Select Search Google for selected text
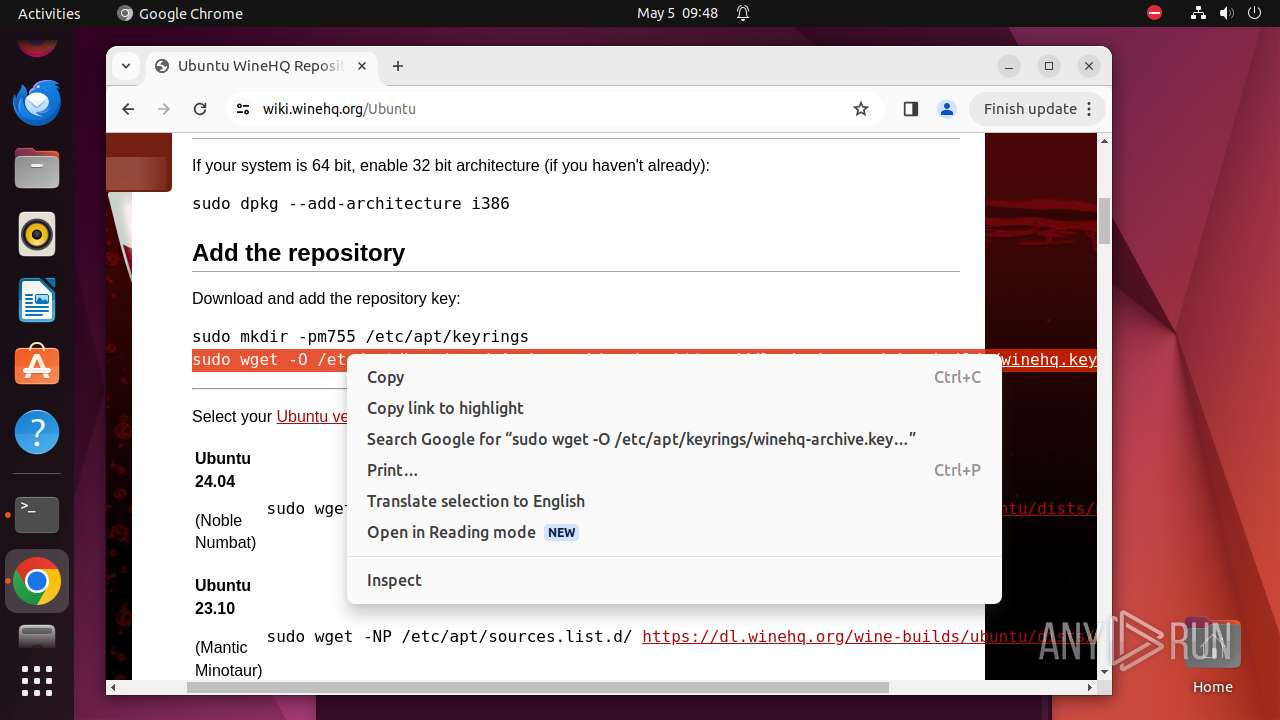1280x720 pixels. [674, 439]
